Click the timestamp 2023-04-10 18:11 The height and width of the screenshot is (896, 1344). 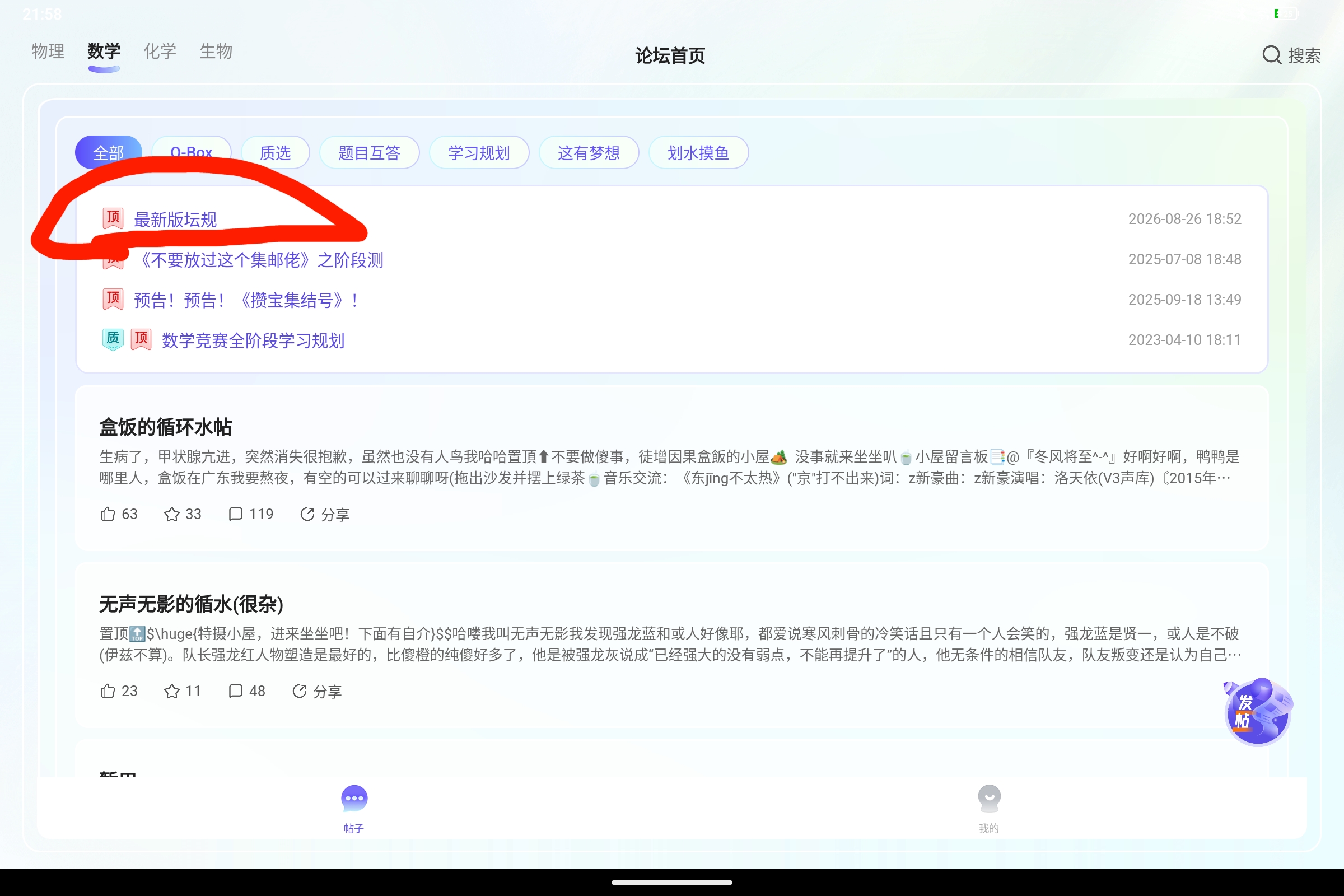(1184, 340)
